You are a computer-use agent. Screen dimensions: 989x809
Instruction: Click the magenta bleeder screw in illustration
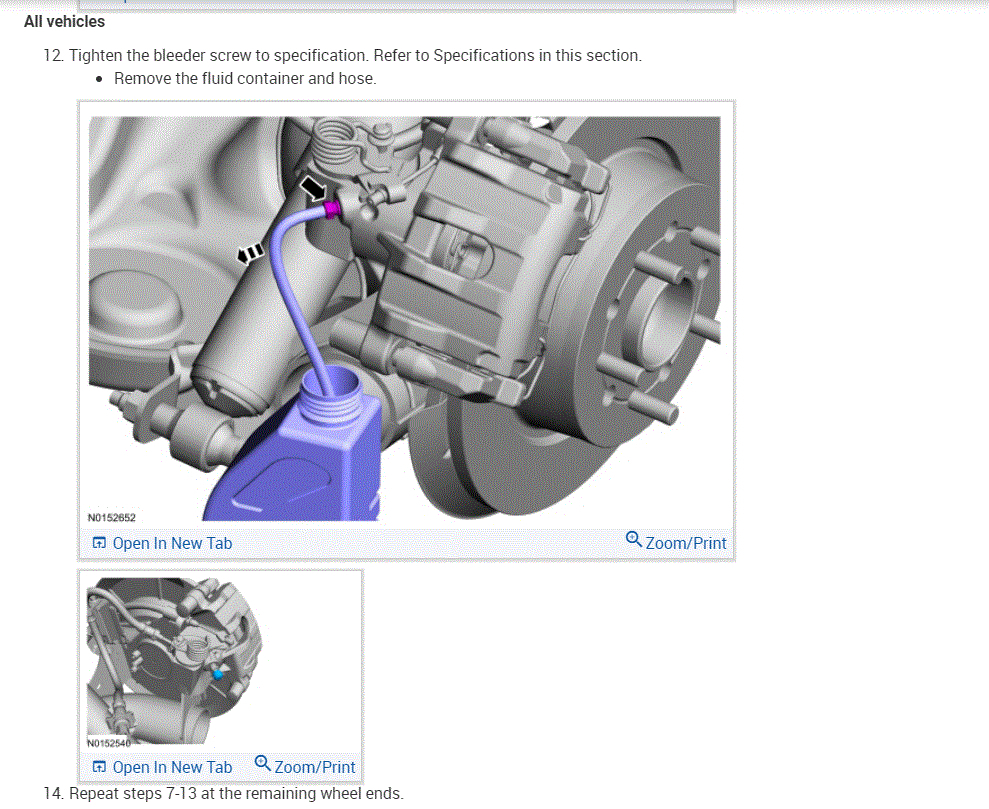tap(332, 209)
